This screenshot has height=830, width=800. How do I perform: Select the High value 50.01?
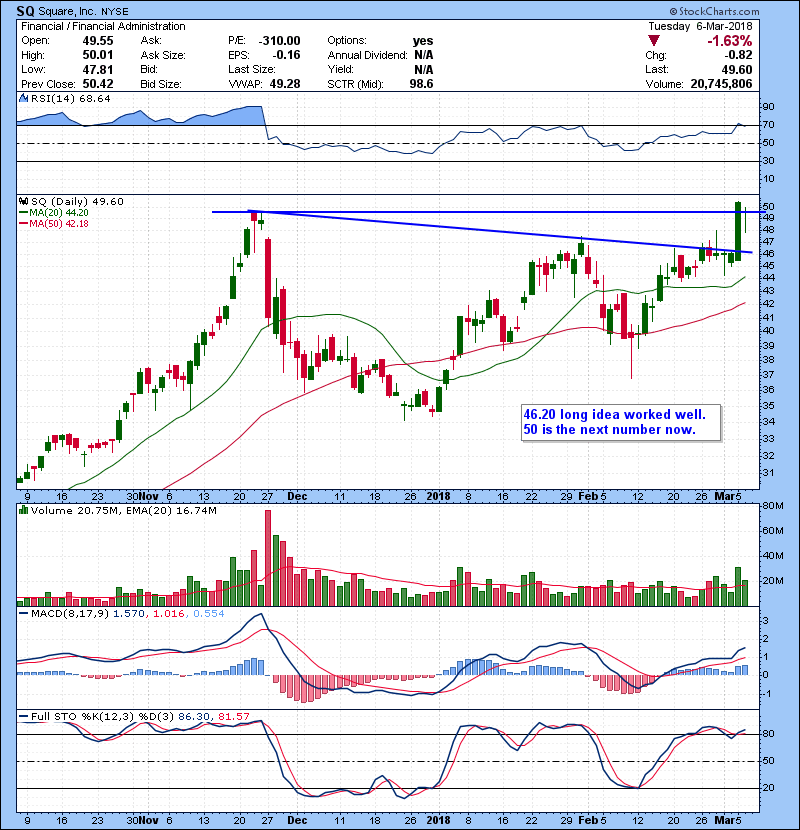pyautogui.click(x=97, y=55)
